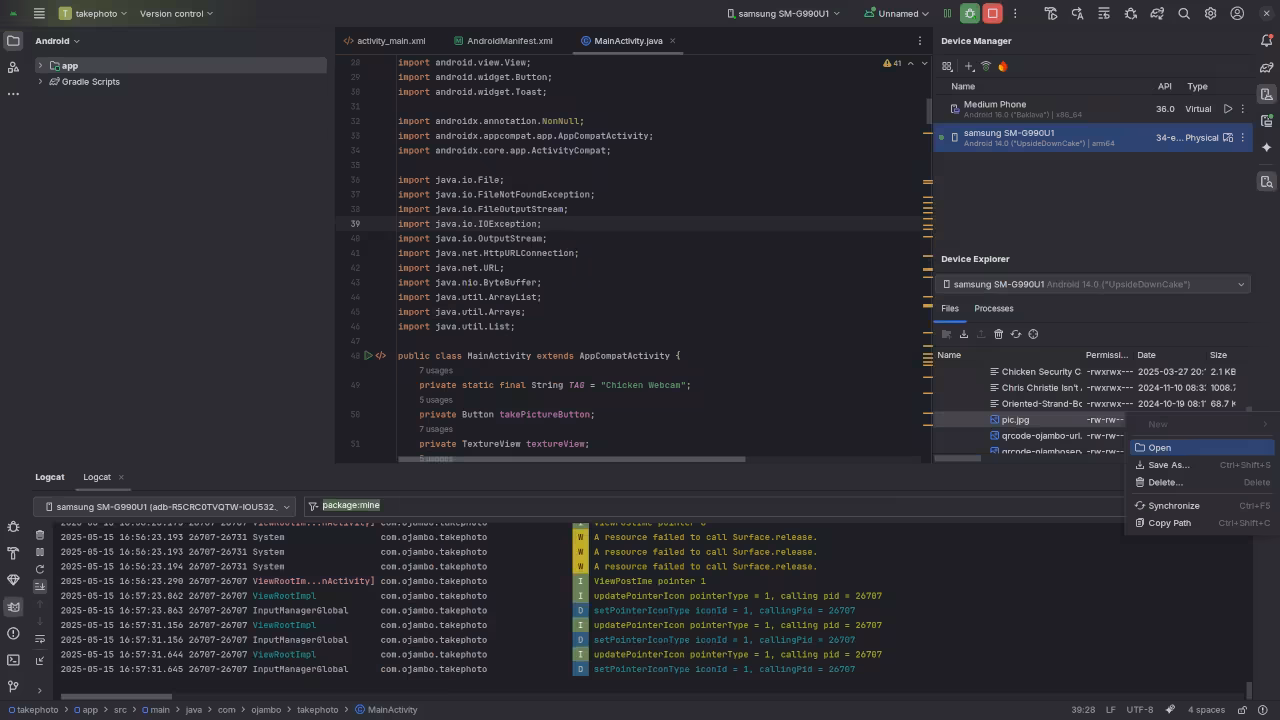Switch to Processes tab

pos(994,309)
